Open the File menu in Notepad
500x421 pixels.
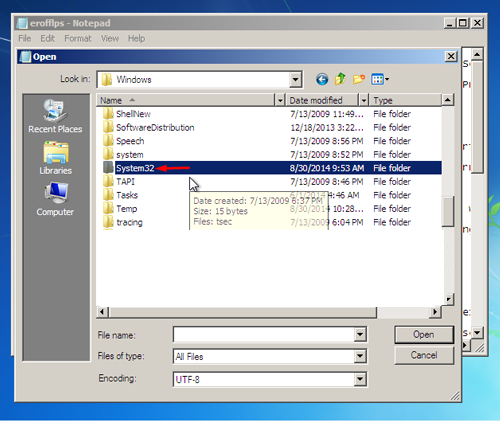click(x=25, y=39)
